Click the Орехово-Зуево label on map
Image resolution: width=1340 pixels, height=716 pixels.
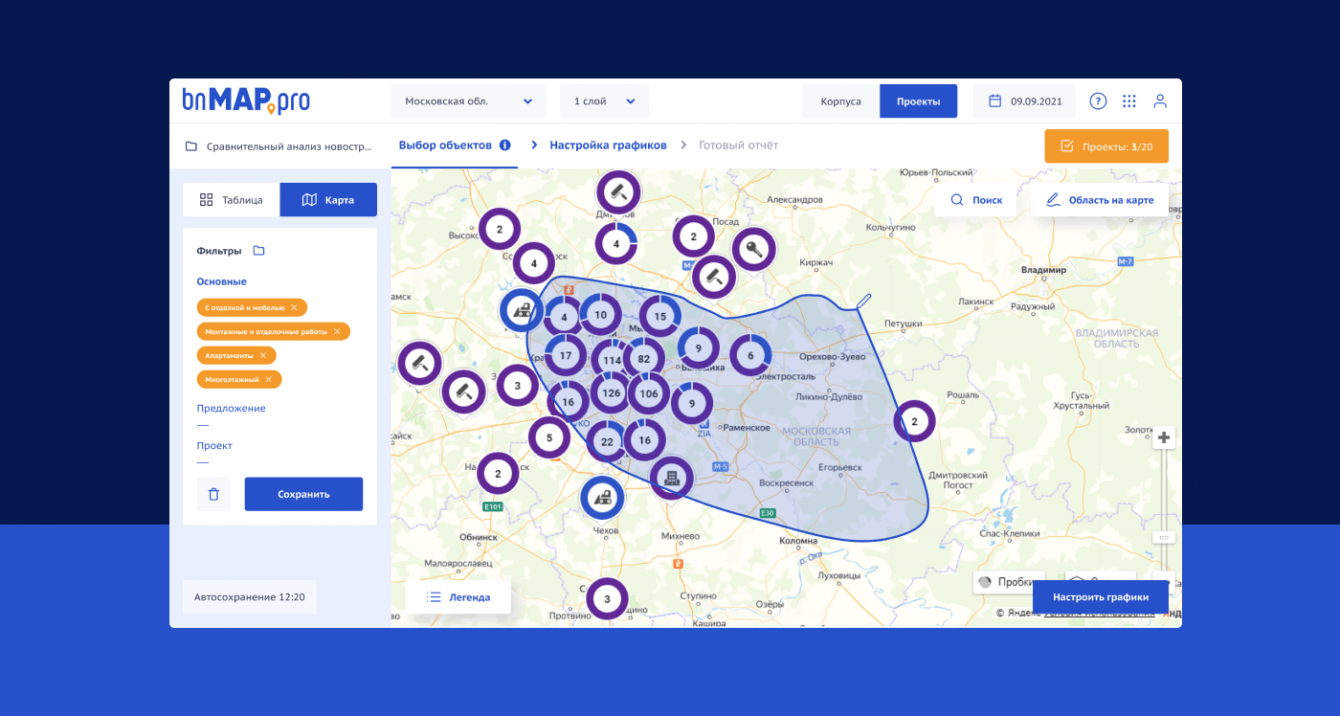[831, 356]
